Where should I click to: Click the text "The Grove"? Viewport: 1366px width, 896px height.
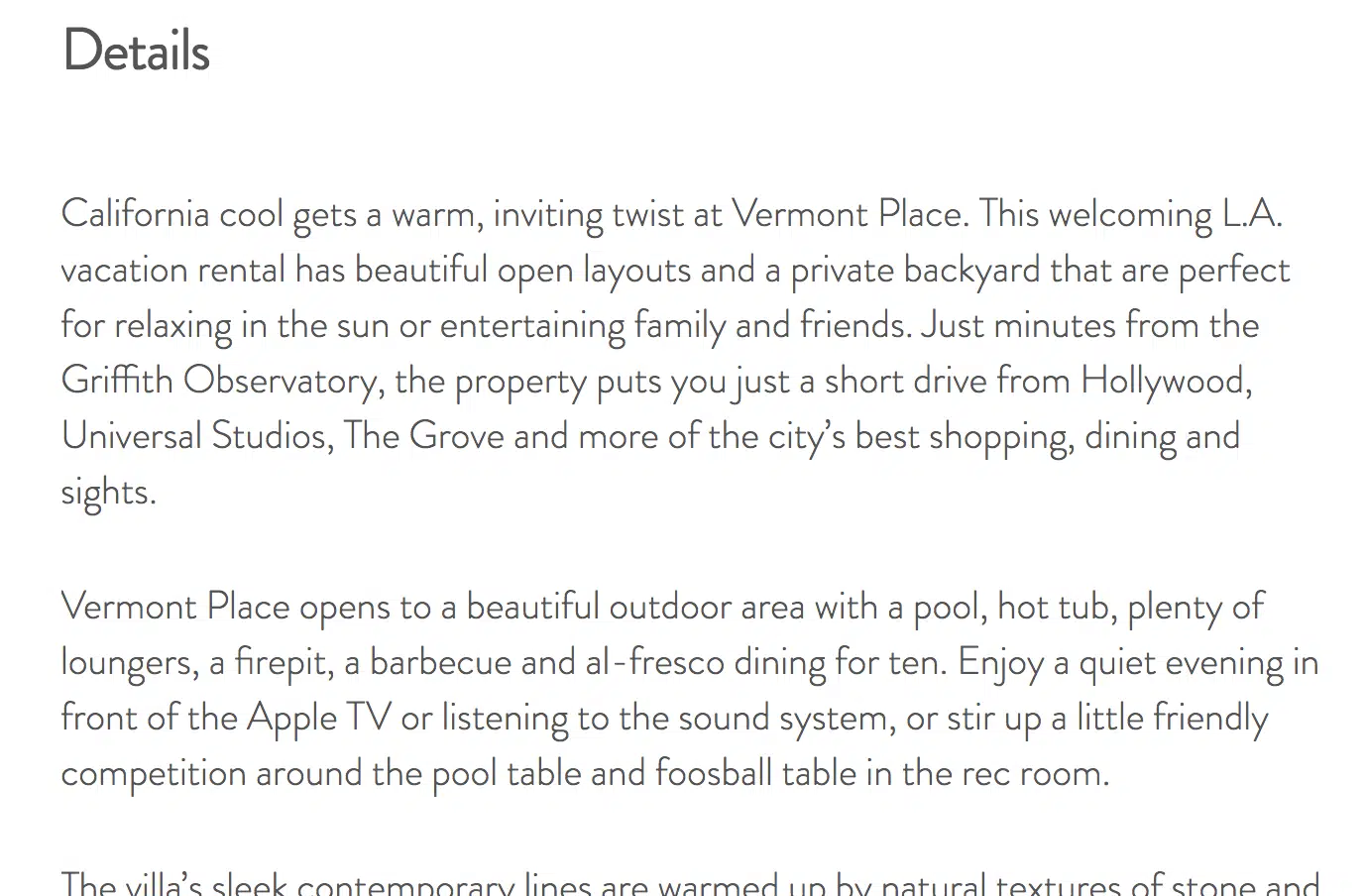[423, 436]
